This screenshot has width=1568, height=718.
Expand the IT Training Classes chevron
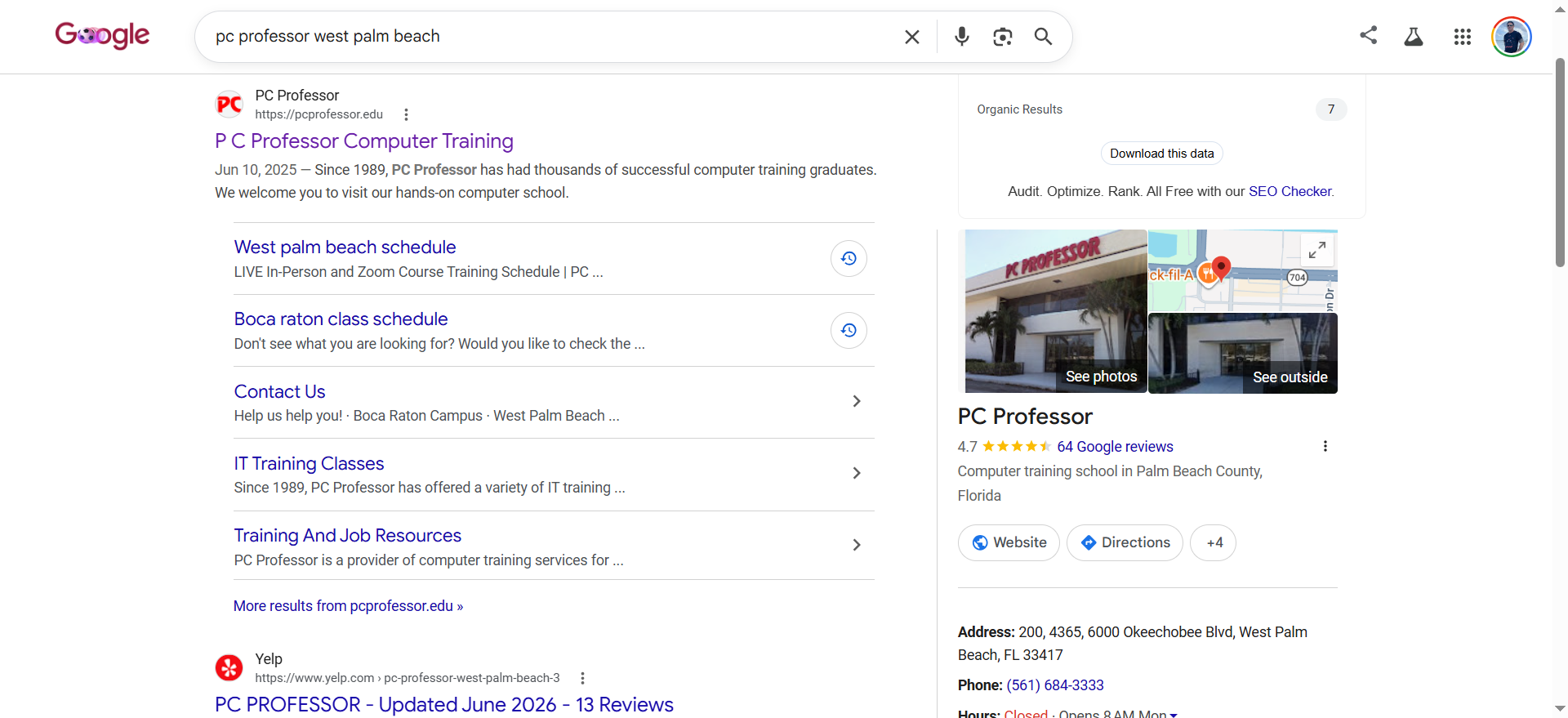tap(857, 473)
